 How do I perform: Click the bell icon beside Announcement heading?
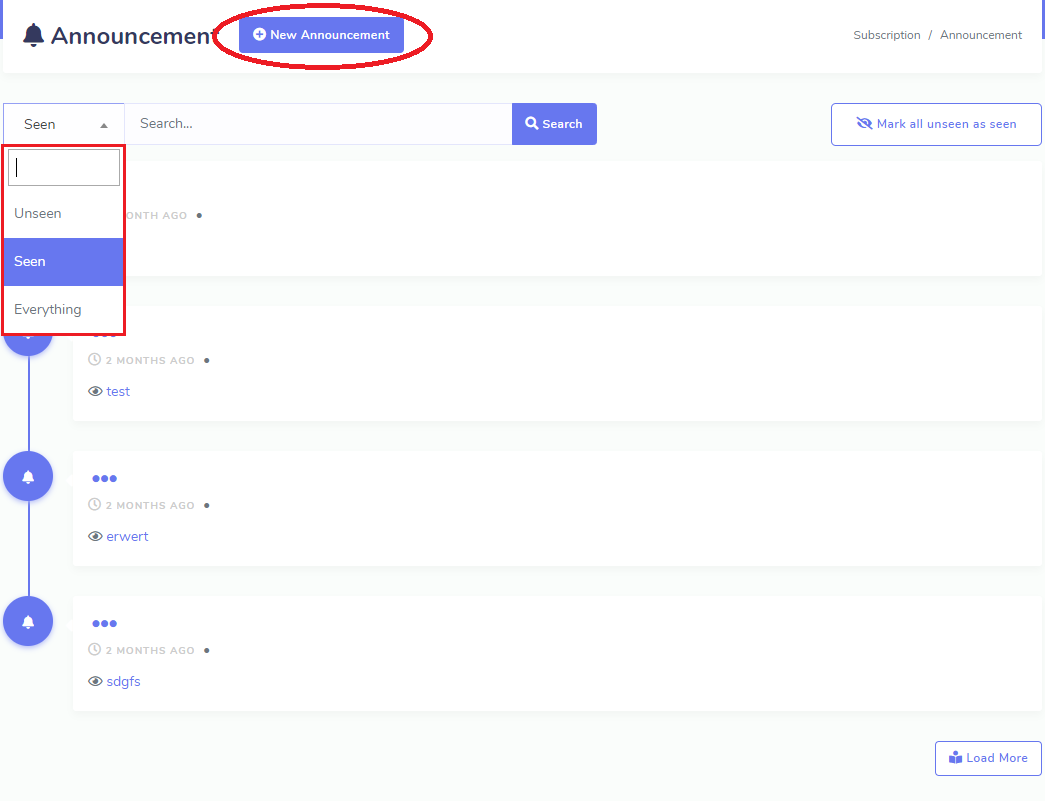point(34,36)
